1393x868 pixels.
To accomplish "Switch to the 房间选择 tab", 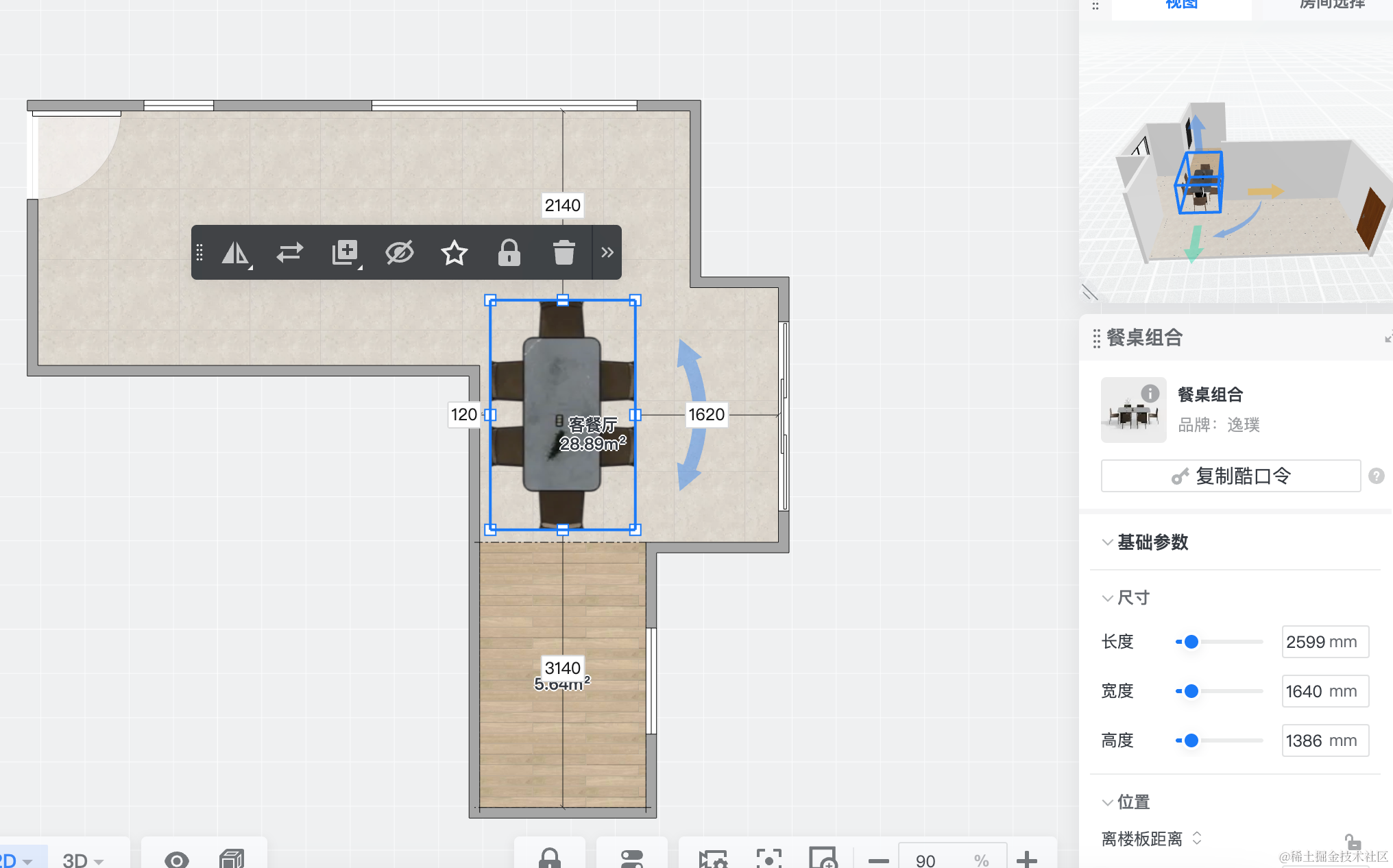I will click(1331, 5).
